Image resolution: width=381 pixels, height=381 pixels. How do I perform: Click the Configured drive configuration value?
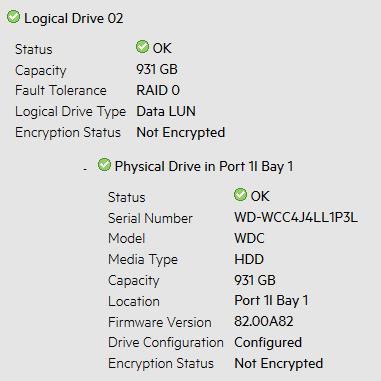(x=268, y=342)
